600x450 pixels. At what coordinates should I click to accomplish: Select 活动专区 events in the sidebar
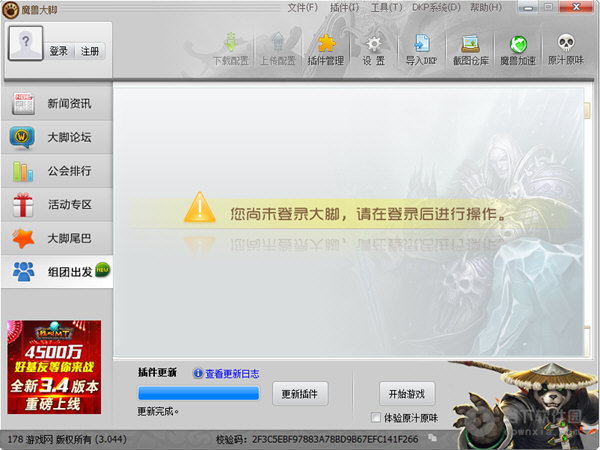pos(57,204)
